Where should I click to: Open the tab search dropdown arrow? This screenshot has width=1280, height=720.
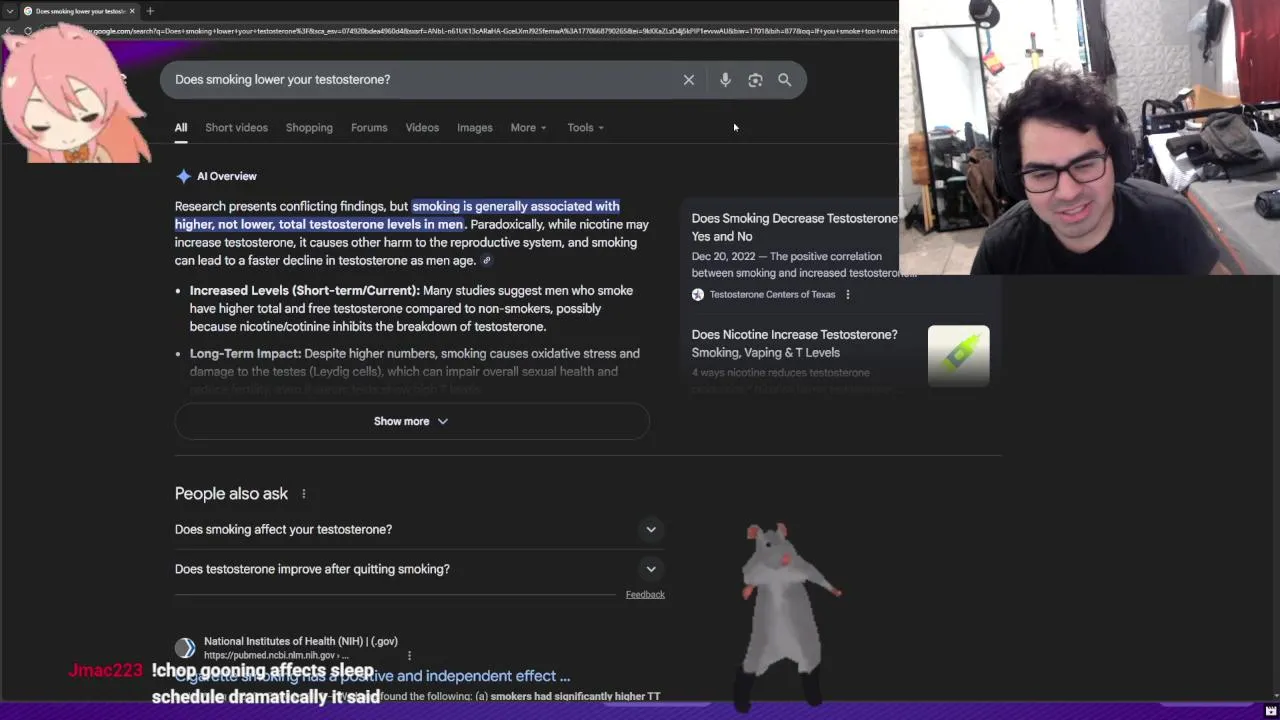10,11
